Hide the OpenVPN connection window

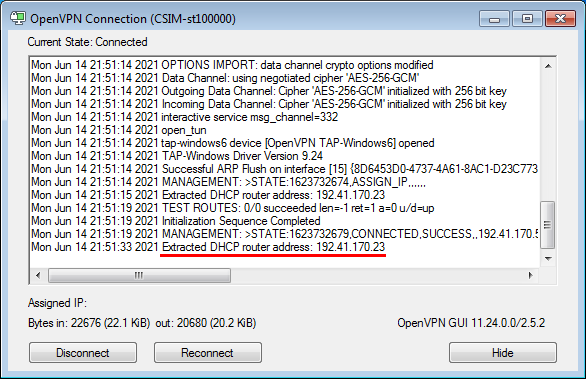[503, 352]
